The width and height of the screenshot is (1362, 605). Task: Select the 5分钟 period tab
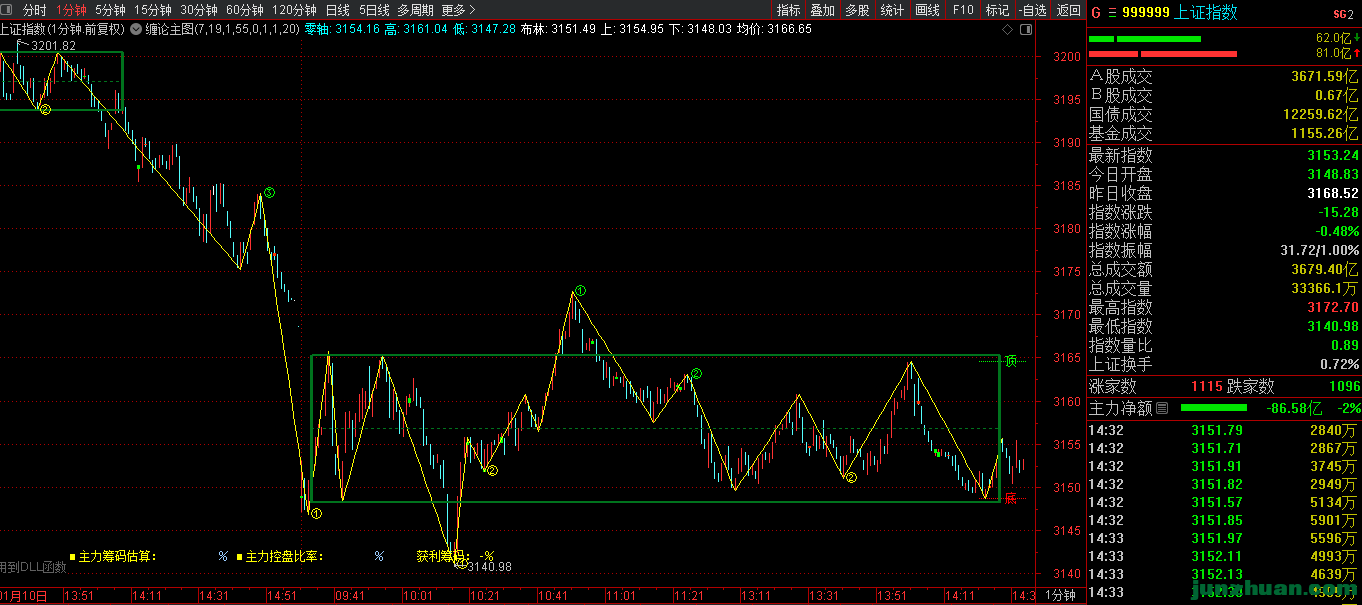point(110,10)
